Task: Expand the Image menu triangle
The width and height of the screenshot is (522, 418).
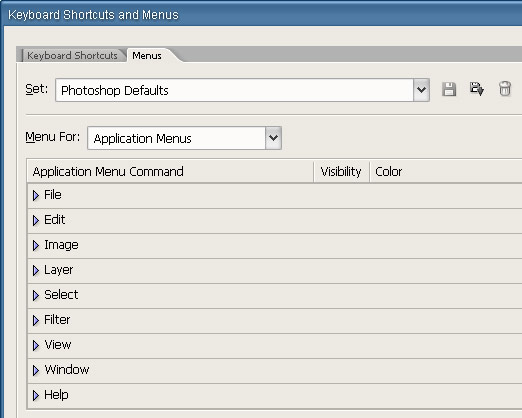Action: pyautogui.click(x=36, y=245)
